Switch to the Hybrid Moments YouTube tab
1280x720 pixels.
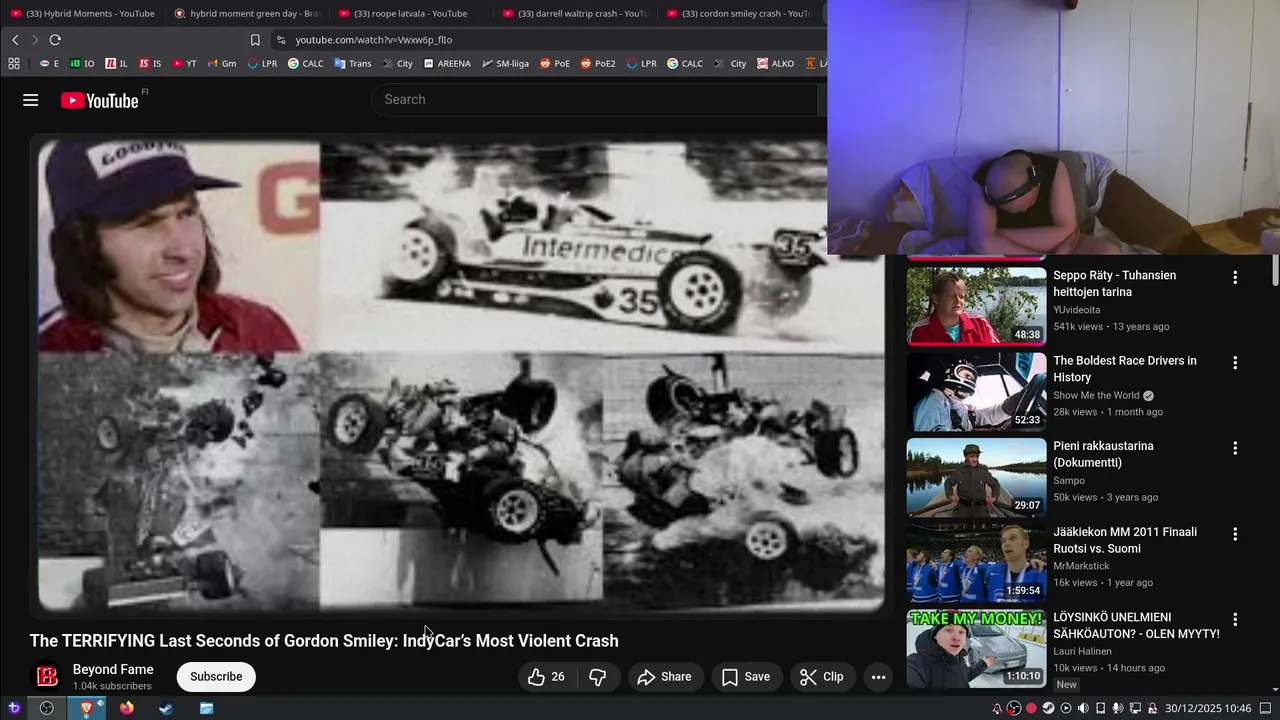pos(82,13)
